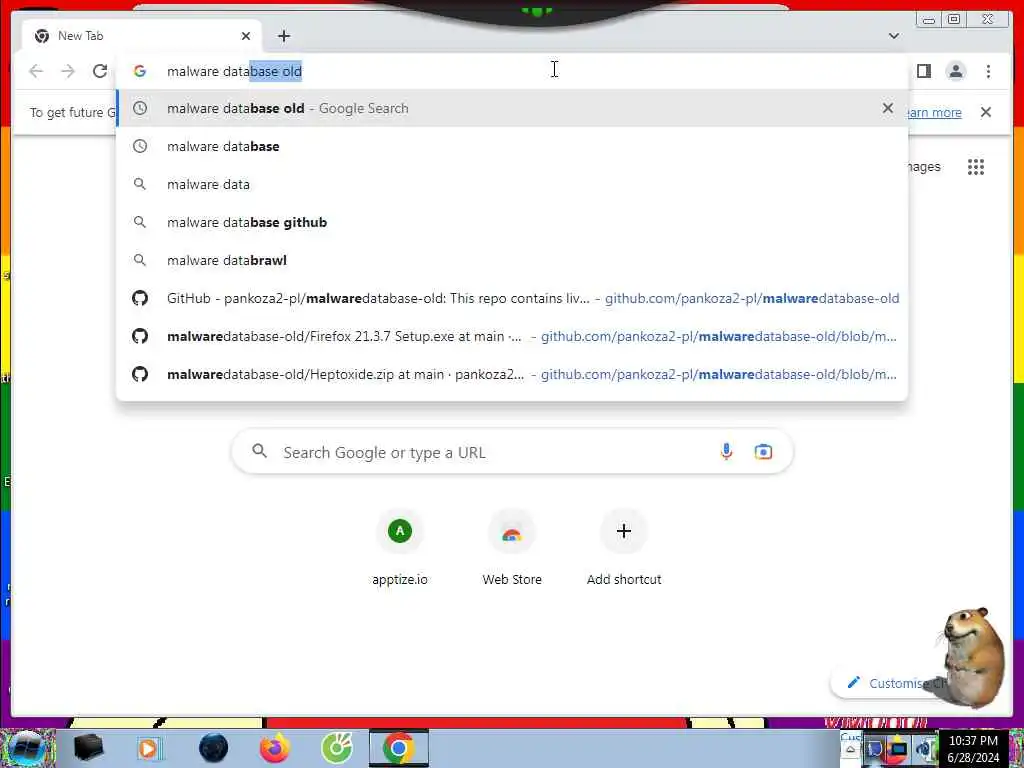This screenshot has width=1024, height=768.
Task: Expand the tab search chevron
Action: 893,36
